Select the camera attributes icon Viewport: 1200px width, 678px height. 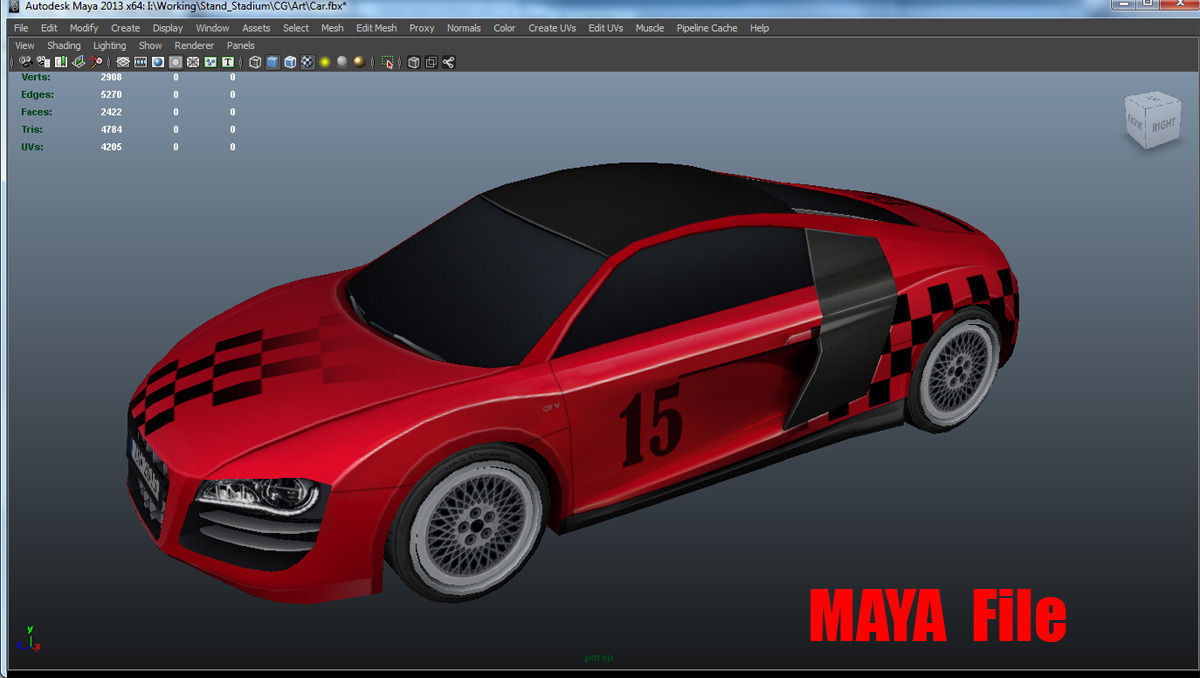coord(41,61)
